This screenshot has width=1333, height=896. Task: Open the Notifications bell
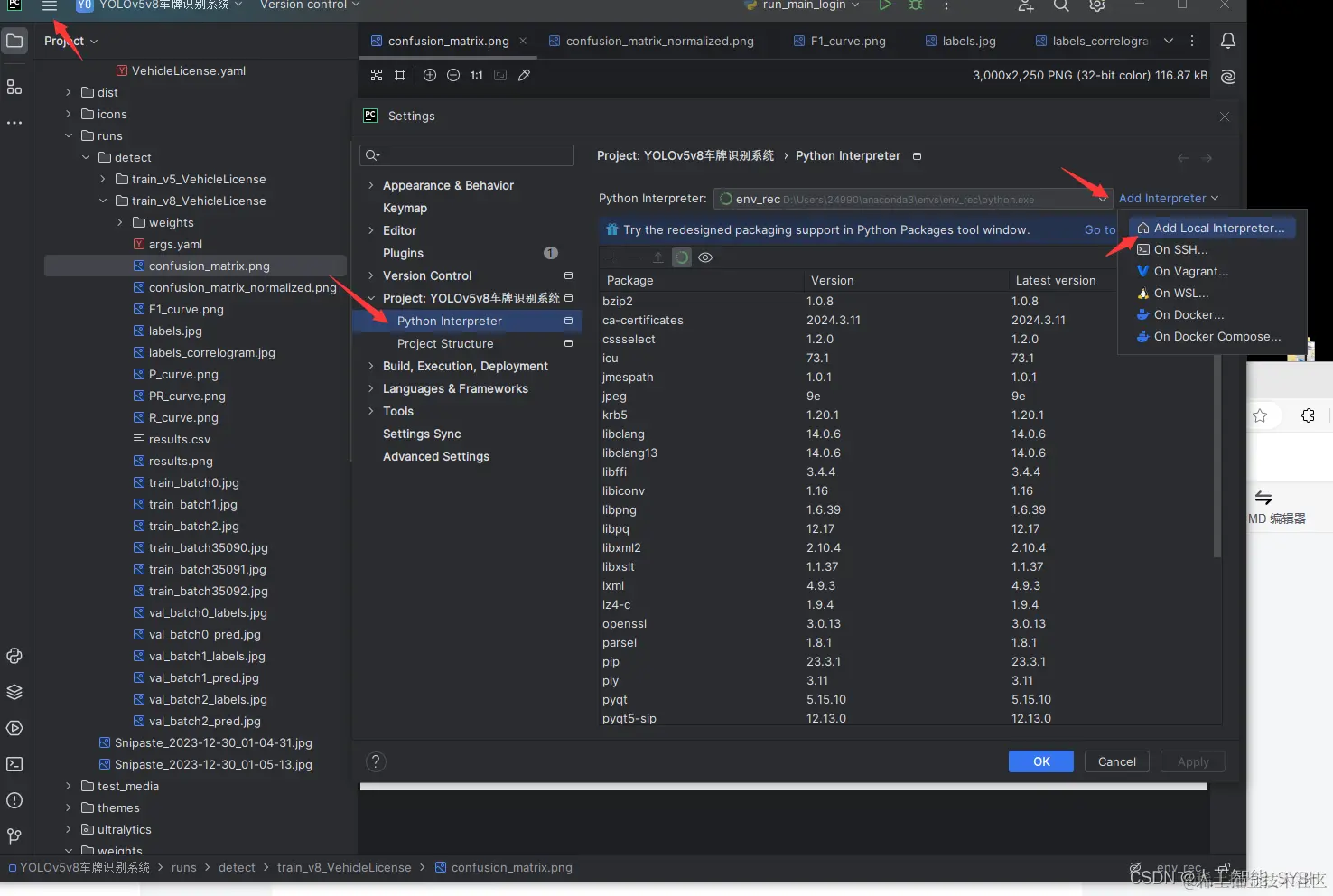pos(1228,41)
